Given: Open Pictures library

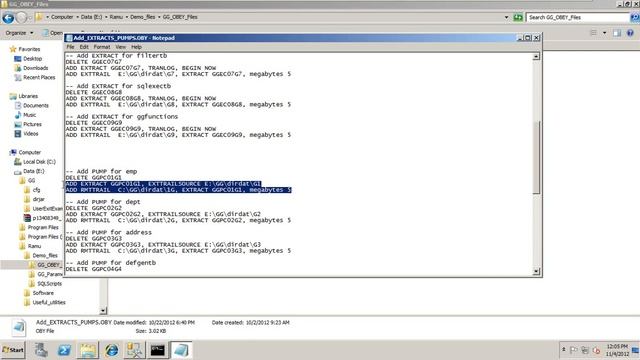Looking at the screenshot, I should [x=32, y=124].
